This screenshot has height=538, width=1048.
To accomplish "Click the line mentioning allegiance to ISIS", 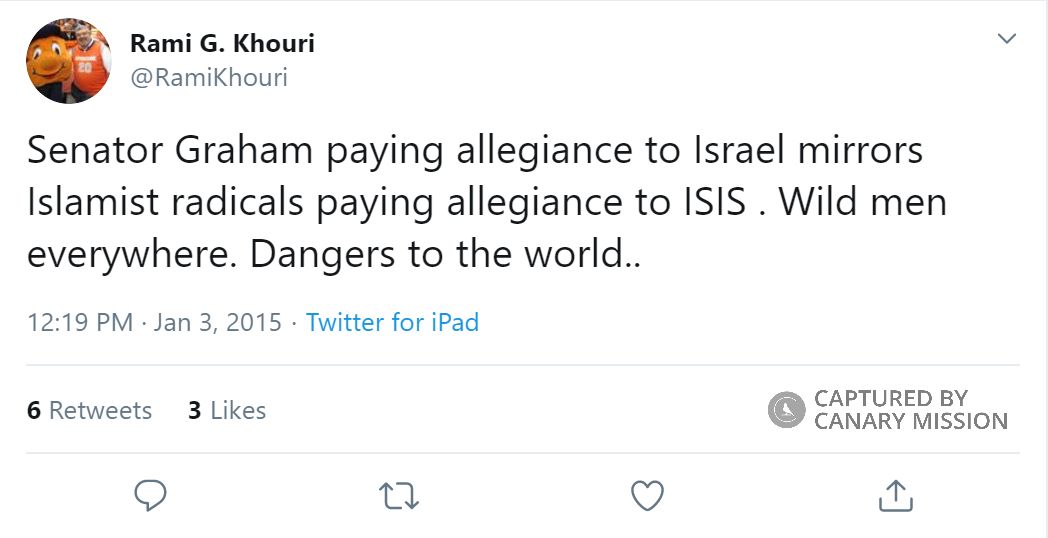I will (487, 203).
